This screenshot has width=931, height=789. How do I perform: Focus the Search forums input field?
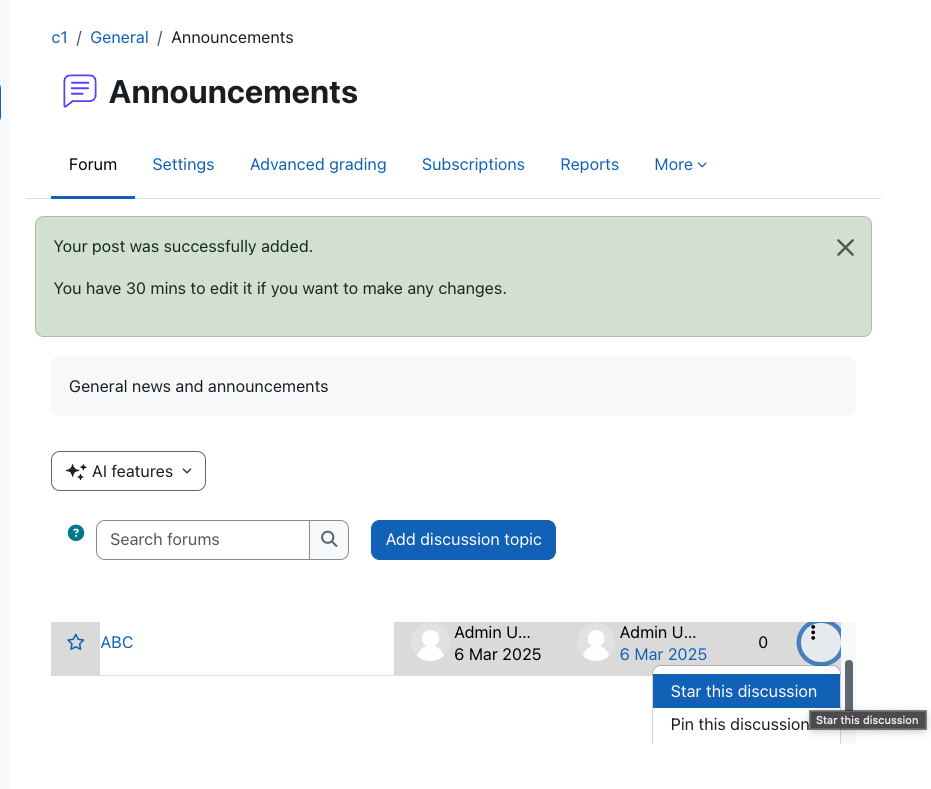tap(203, 540)
